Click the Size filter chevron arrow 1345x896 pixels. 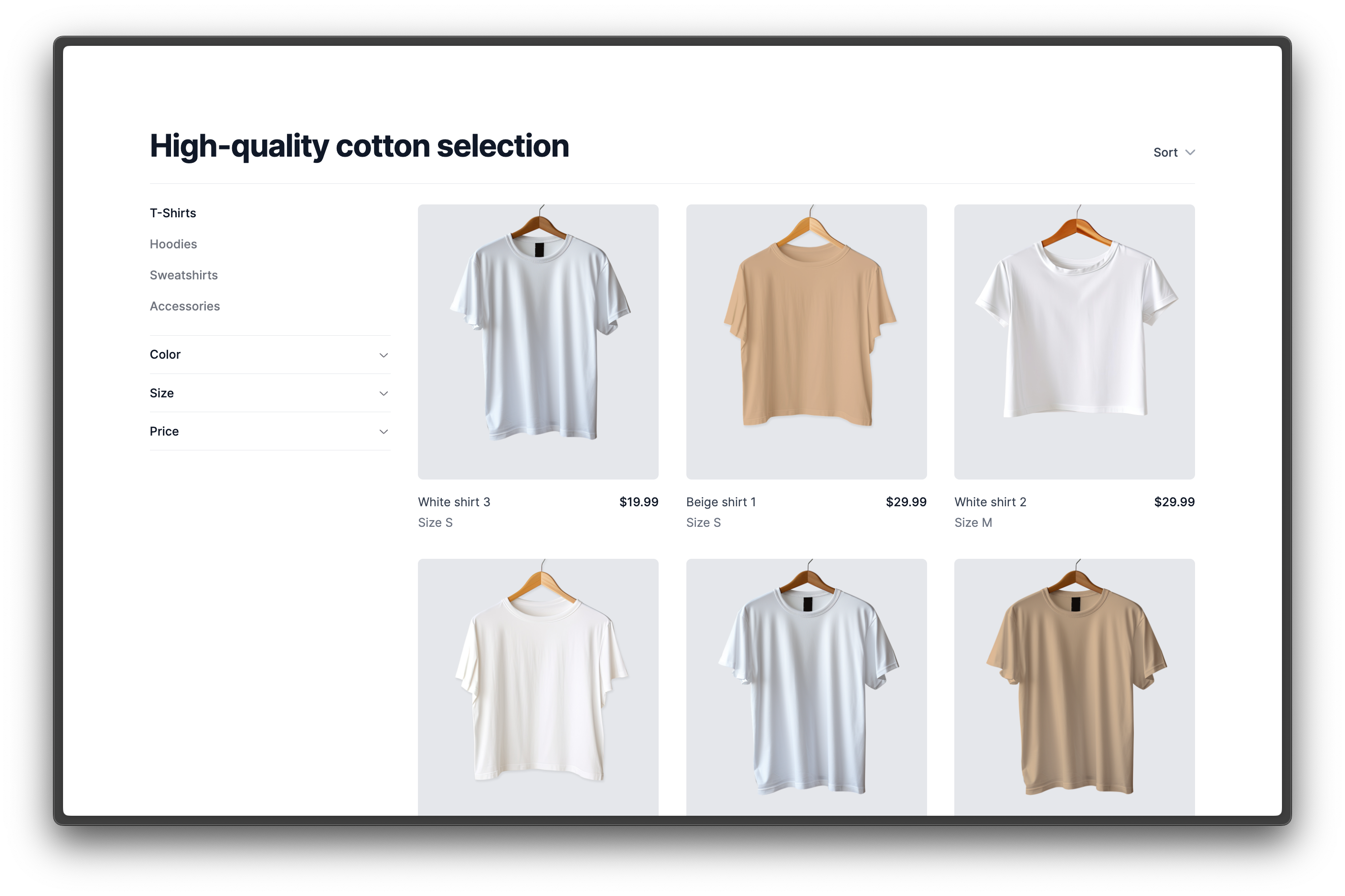click(x=384, y=394)
